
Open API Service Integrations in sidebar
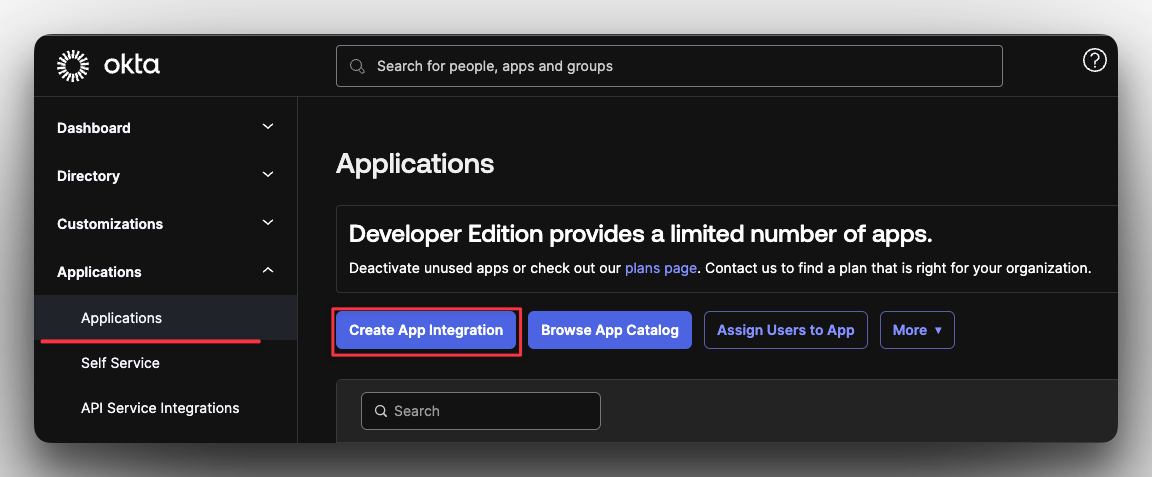click(160, 408)
